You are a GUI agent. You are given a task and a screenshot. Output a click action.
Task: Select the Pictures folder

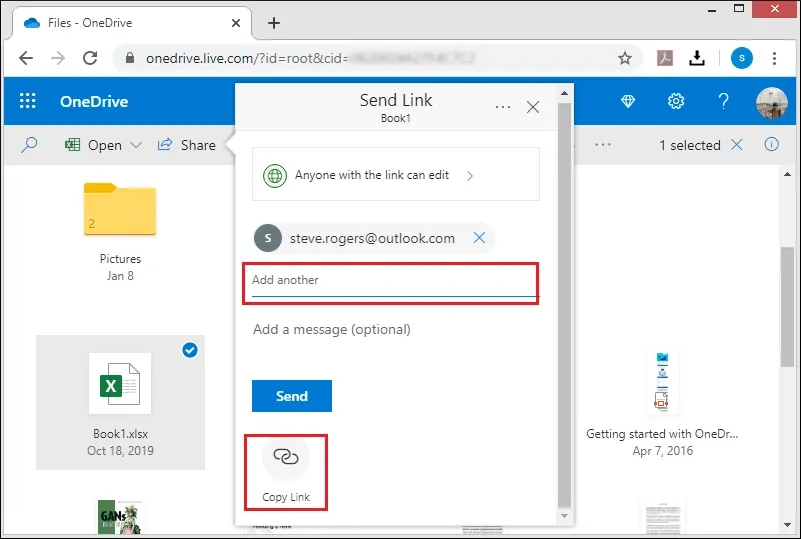tap(120, 209)
